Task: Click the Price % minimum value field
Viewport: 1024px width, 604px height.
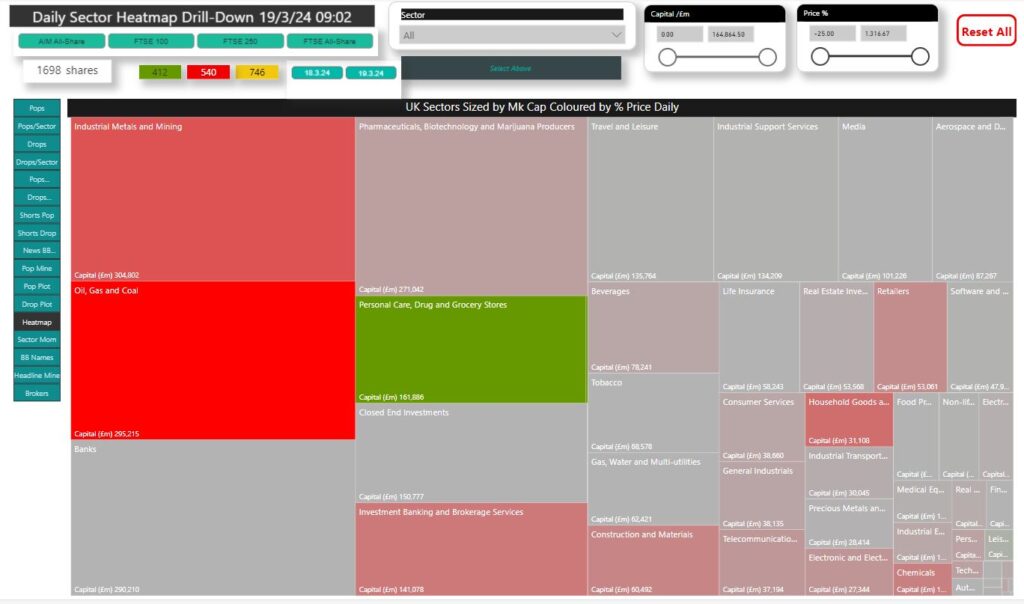Action: 832,33
